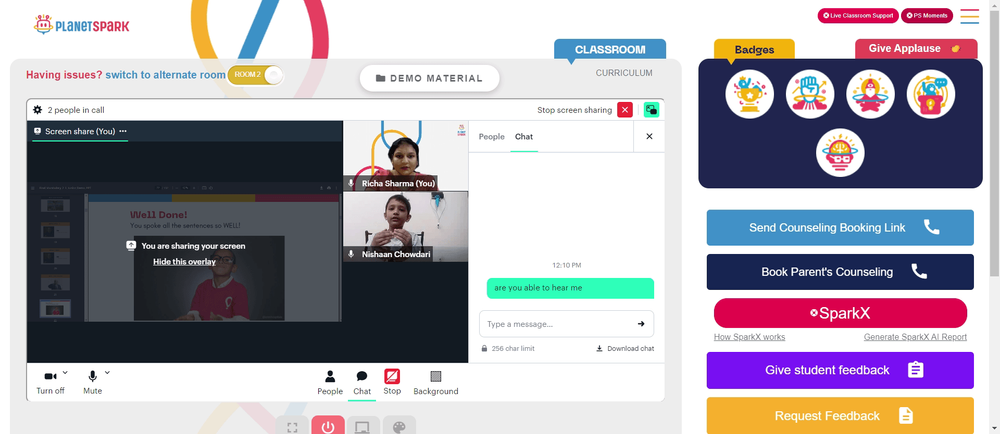Expand microphone options chevron
This screenshot has height=434, width=1000.
(x=107, y=373)
